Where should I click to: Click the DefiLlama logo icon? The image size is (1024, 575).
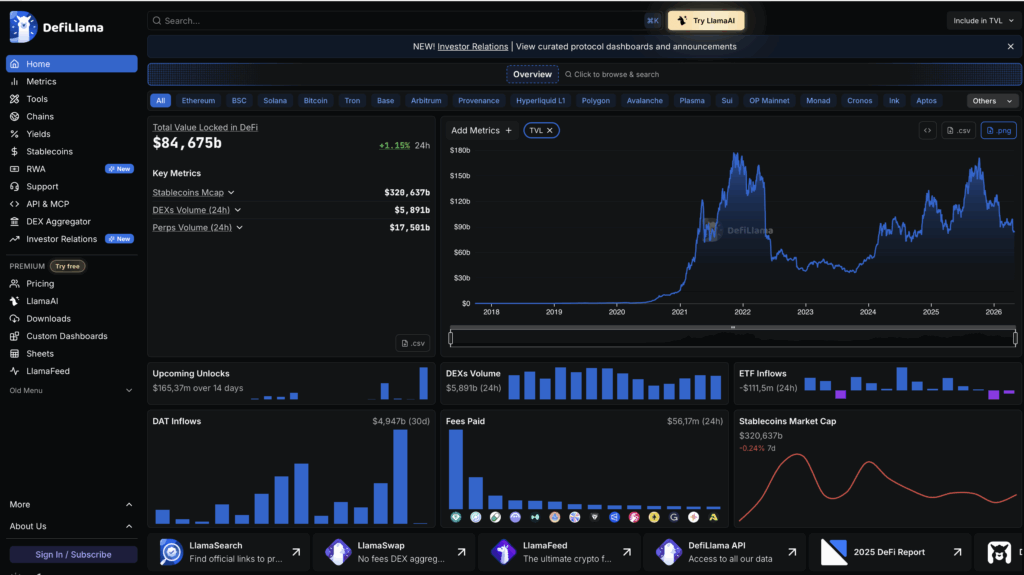click(x=22, y=27)
